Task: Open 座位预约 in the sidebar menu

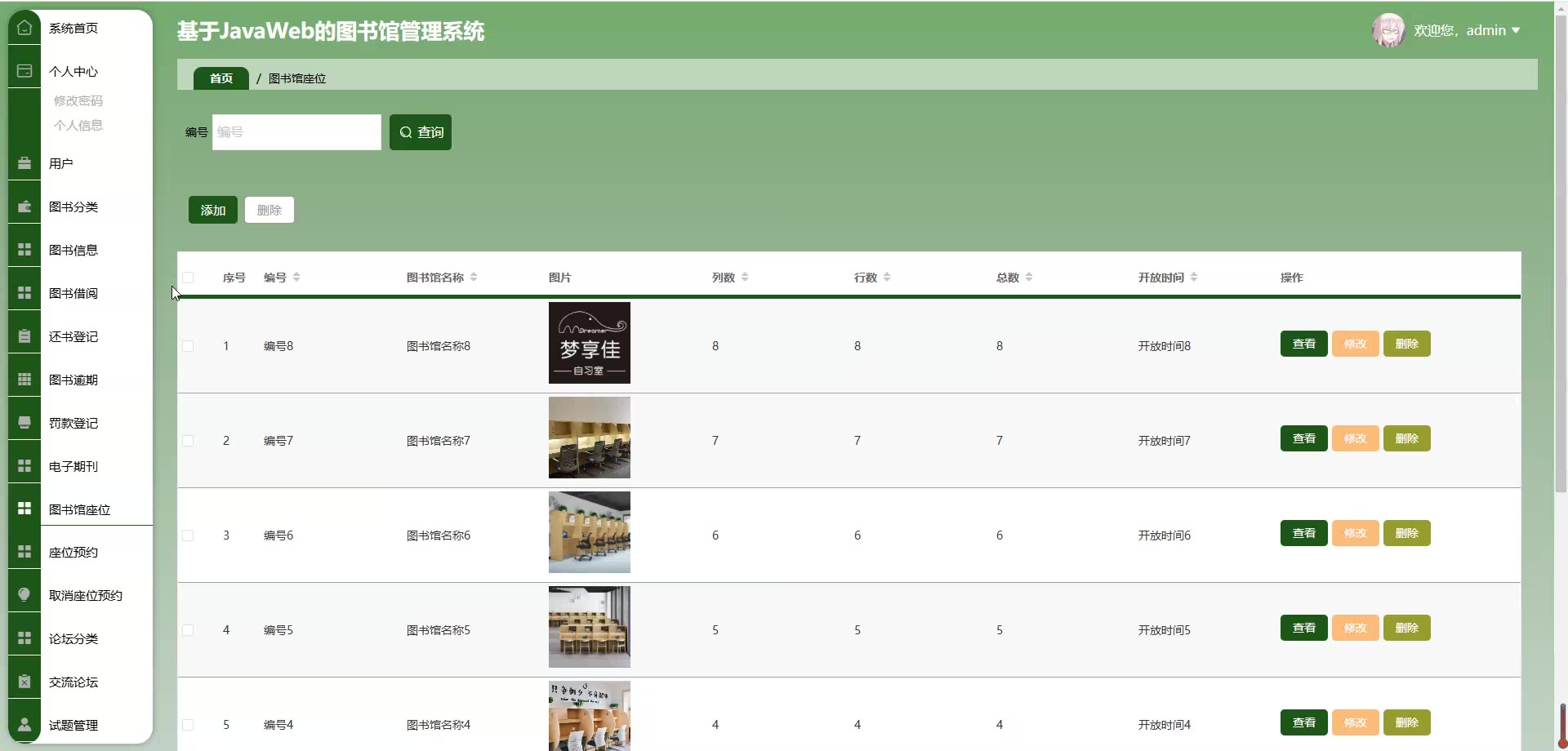Action: point(73,552)
